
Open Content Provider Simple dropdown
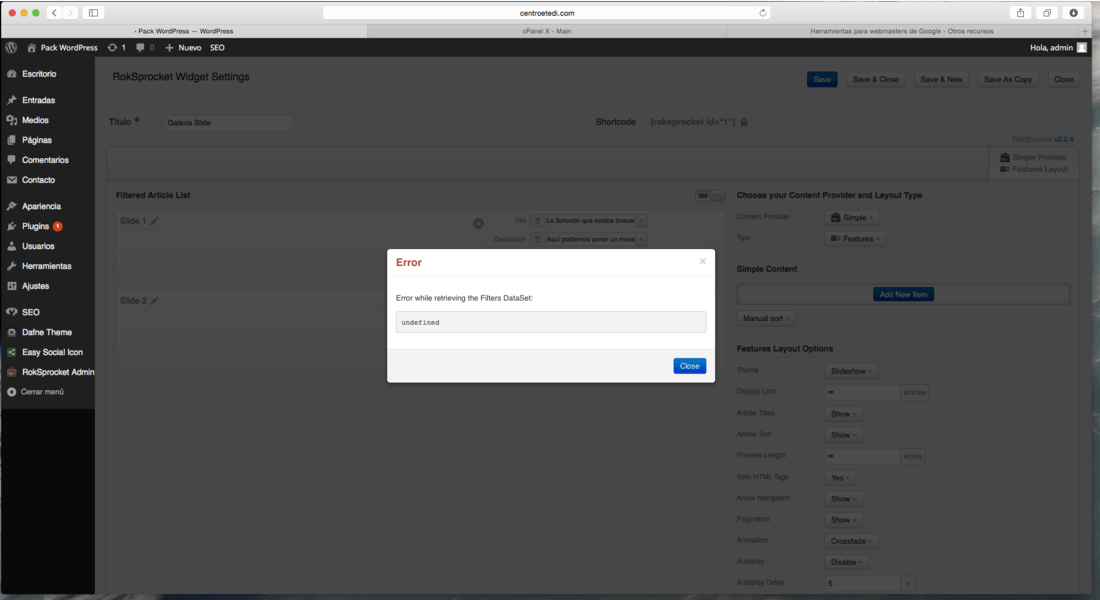tap(852, 218)
